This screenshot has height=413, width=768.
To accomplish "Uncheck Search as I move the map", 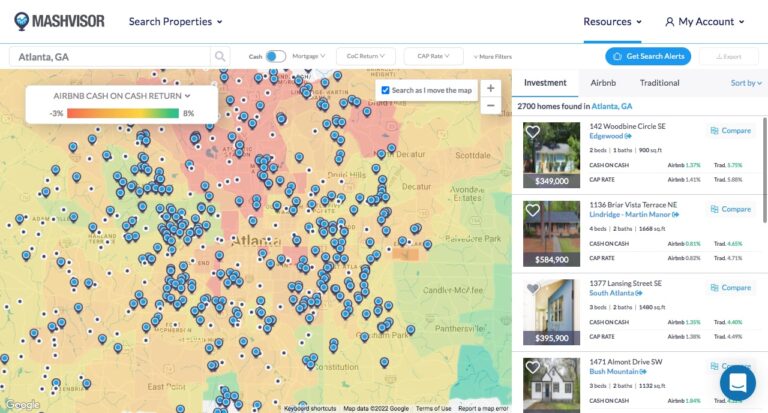I will click(x=386, y=90).
